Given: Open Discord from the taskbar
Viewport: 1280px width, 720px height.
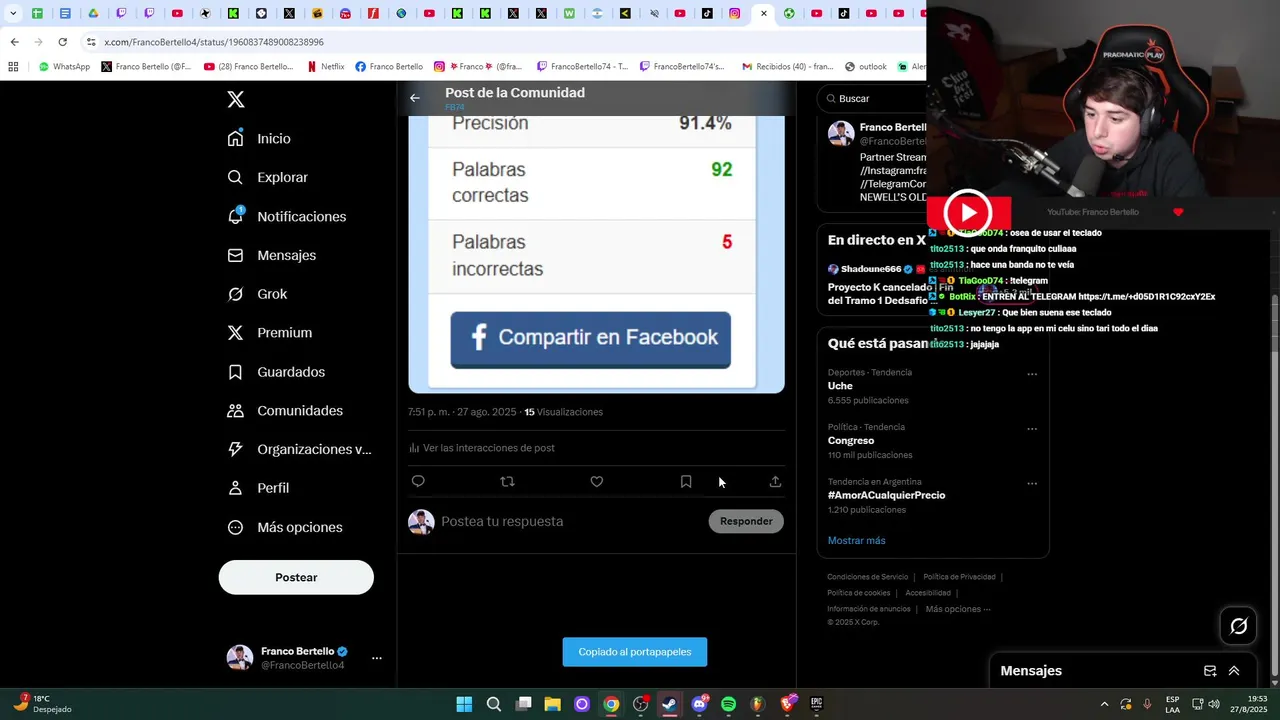Looking at the screenshot, I should (x=699, y=704).
